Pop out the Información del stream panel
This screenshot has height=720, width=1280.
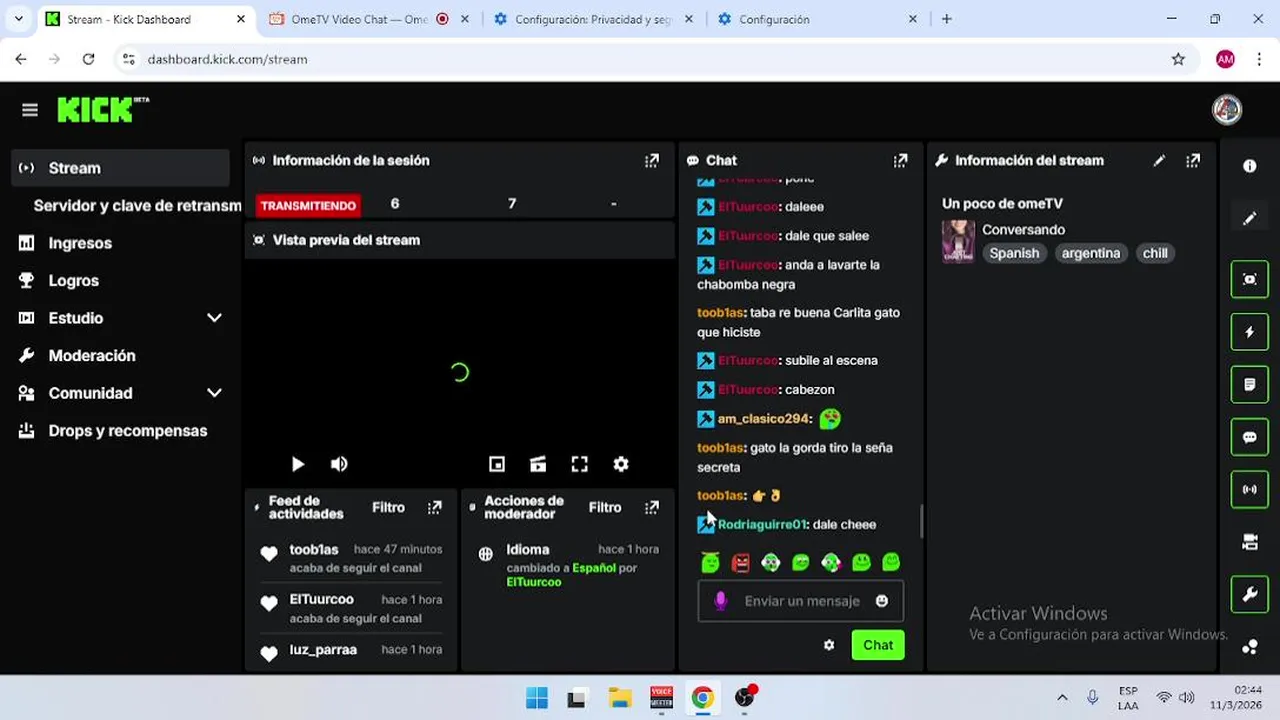click(1193, 160)
